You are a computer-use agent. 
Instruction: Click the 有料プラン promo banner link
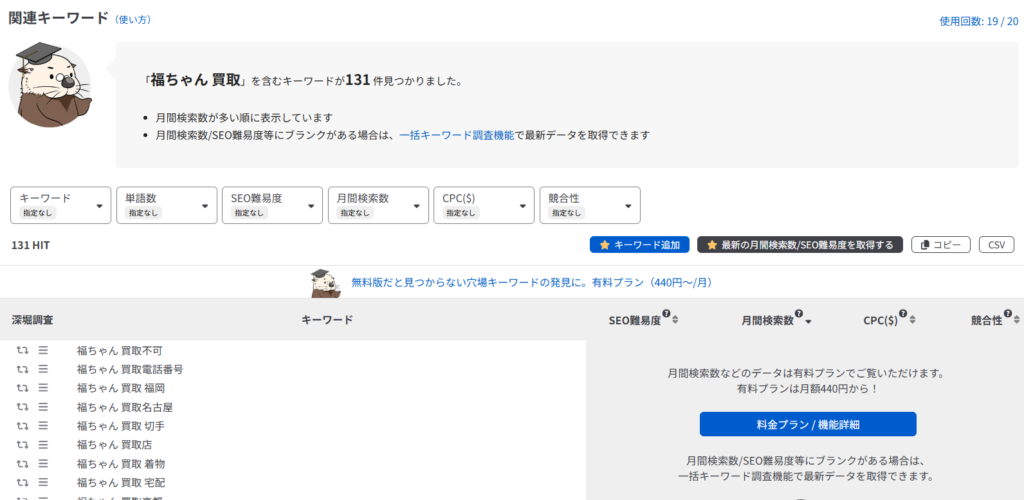coord(531,283)
